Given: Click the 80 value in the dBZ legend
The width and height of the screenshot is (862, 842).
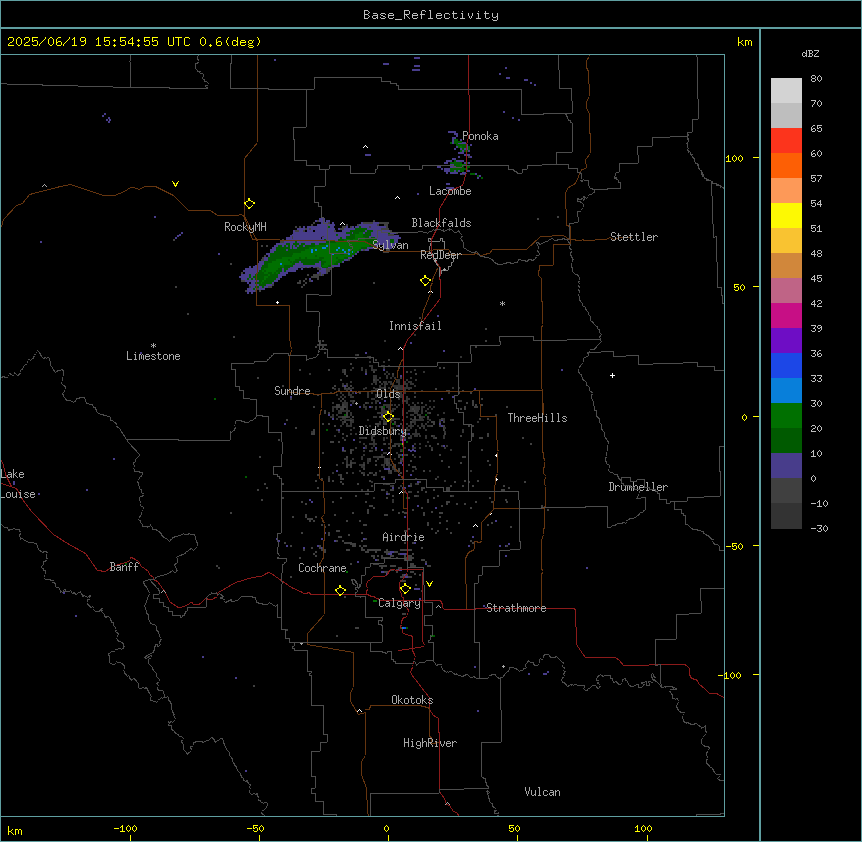Looking at the screenshot, I should coord(816,79).
